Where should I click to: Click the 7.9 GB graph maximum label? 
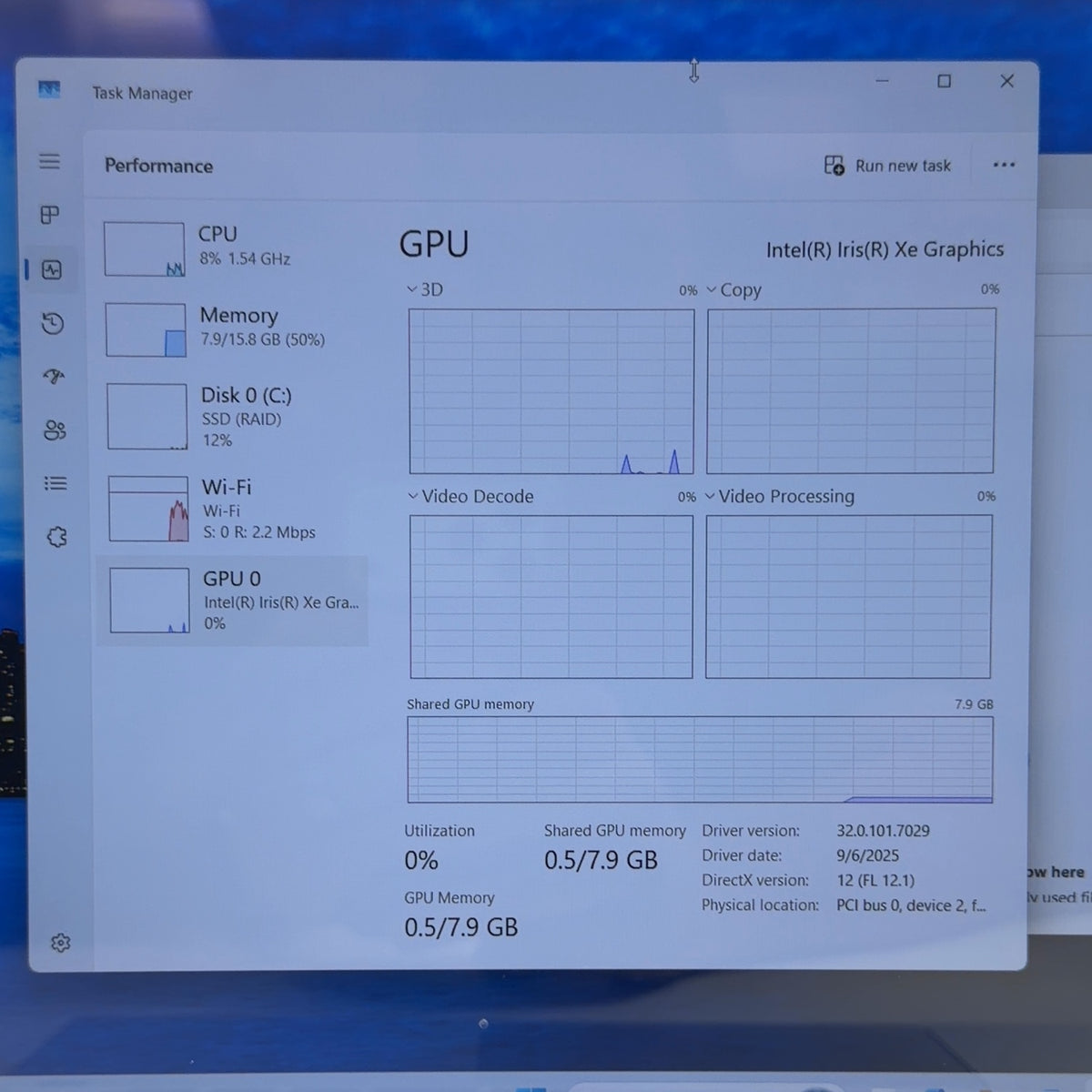[974, 704]
